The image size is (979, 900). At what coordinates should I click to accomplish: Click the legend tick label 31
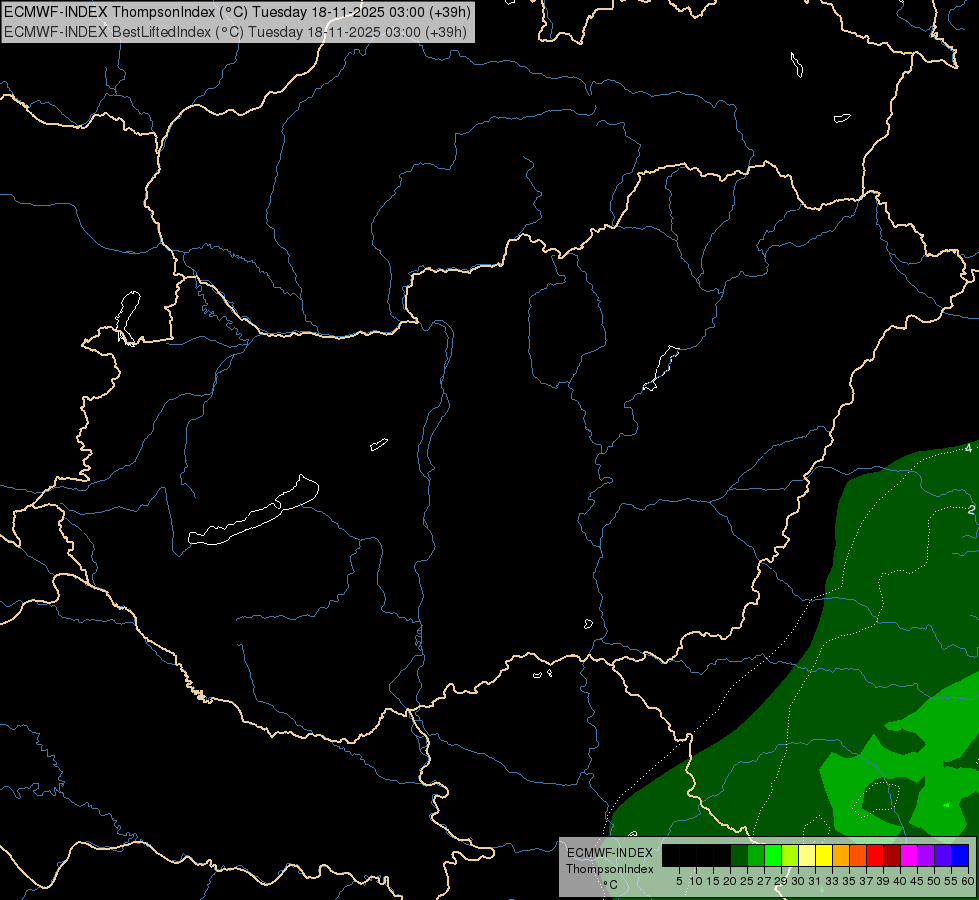[815, 881]
